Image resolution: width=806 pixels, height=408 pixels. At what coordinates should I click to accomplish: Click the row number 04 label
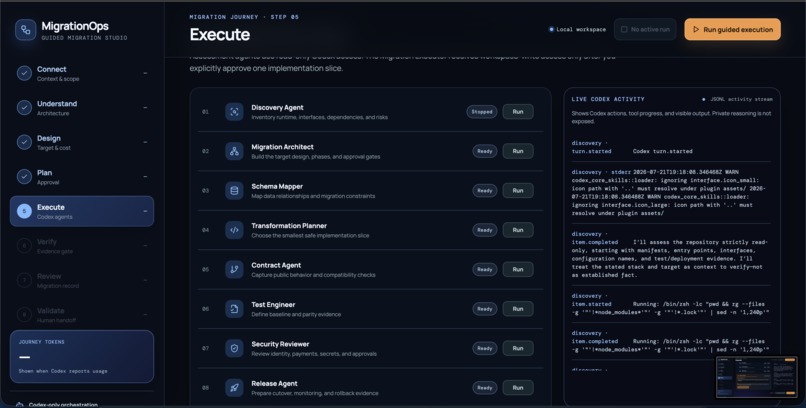tap(206, 230)
